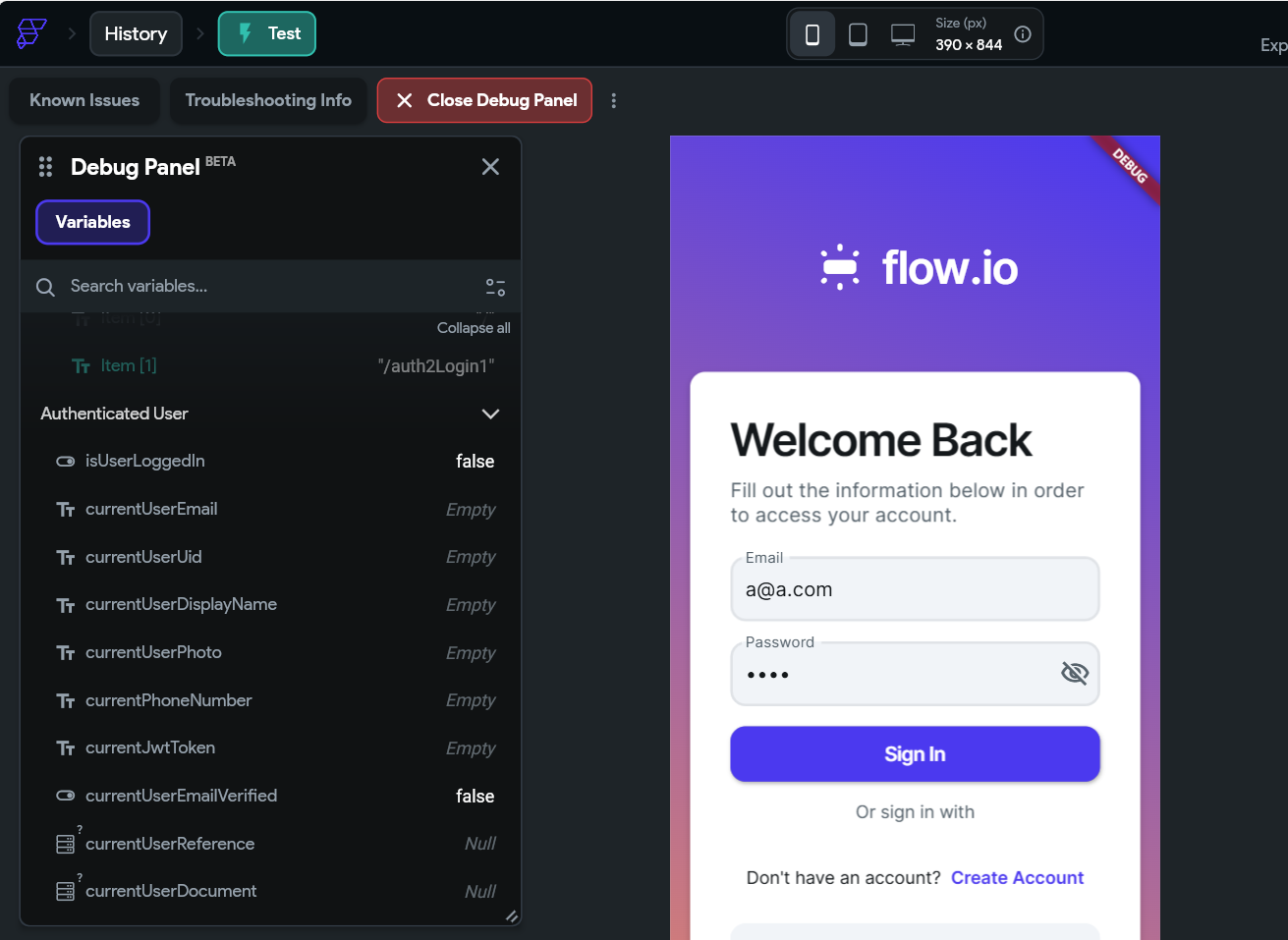Screen dimensions: 1288x940
Task: Click the Debug Panel title
Action: point(136,167)
